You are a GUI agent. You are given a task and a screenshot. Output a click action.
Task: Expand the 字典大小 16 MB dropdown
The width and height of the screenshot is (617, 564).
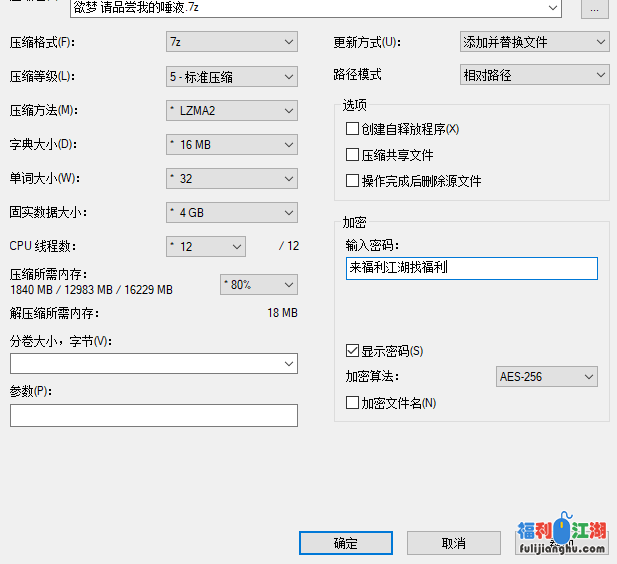click(x=231, y=145)
